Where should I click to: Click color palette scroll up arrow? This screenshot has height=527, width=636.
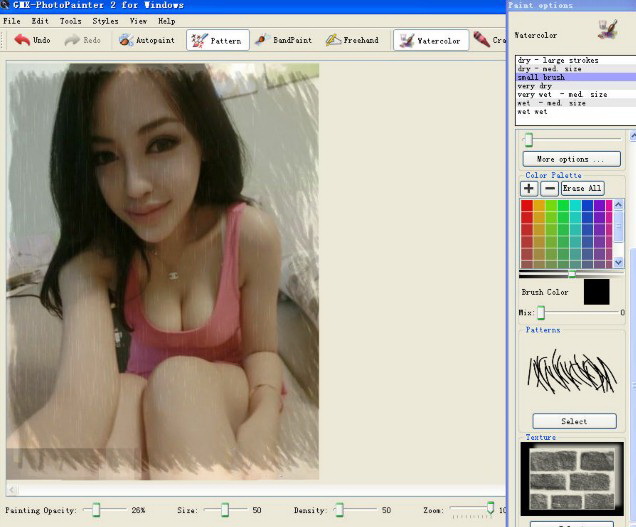coord(618,204)
